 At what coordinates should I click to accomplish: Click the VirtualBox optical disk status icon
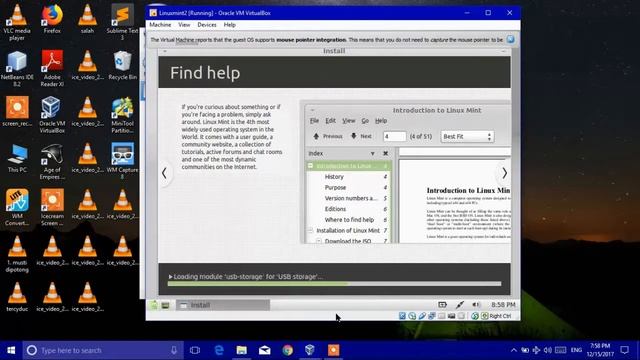[x=412, y=316]
